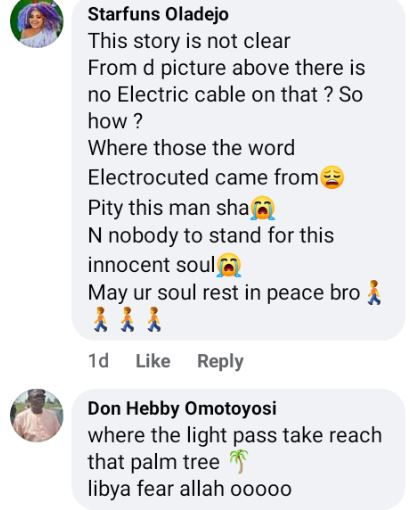Click the walking person emoji after "peace bro"
The image size is (415, 510).
(x=374, y=292)
